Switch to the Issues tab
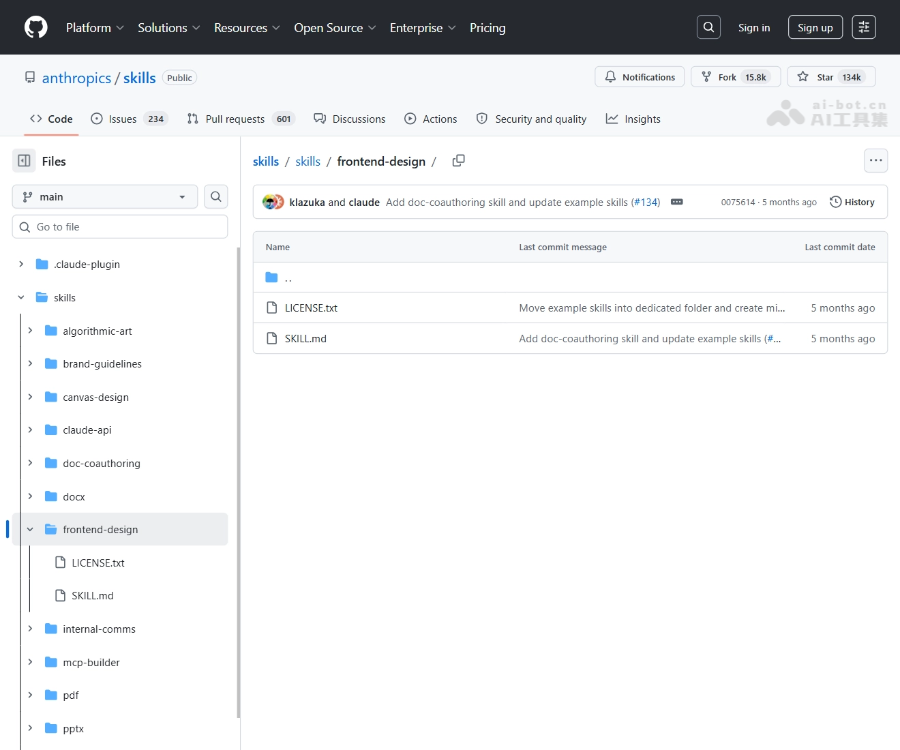The image size is (900, 750). [x=129, y=119]
